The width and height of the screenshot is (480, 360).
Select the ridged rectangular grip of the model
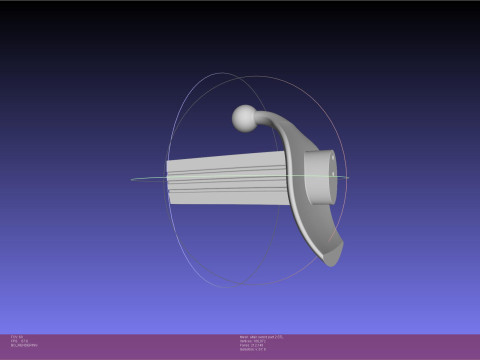pos(227,178)
